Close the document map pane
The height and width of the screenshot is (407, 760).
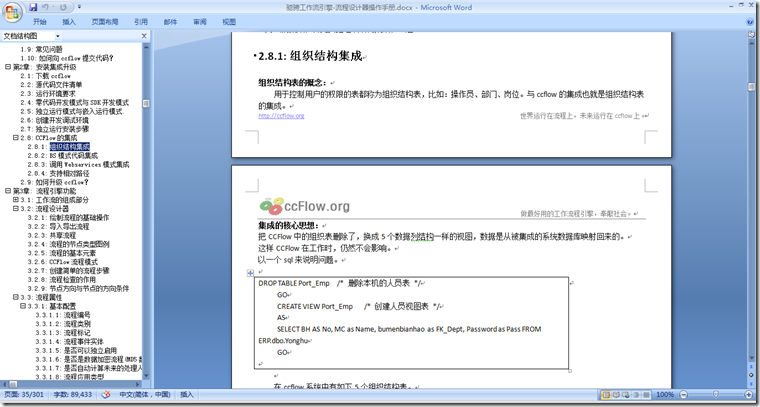144,36
